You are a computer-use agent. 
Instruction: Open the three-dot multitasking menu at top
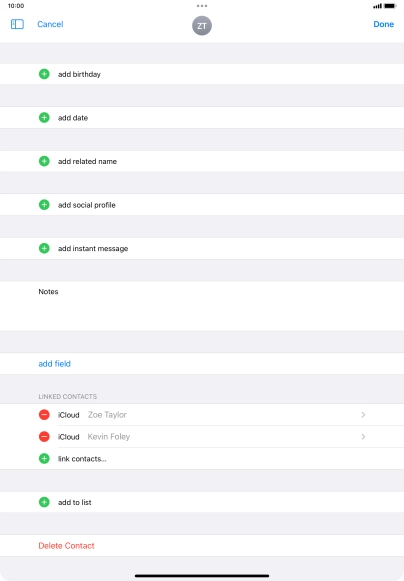[x=202, y=6]
